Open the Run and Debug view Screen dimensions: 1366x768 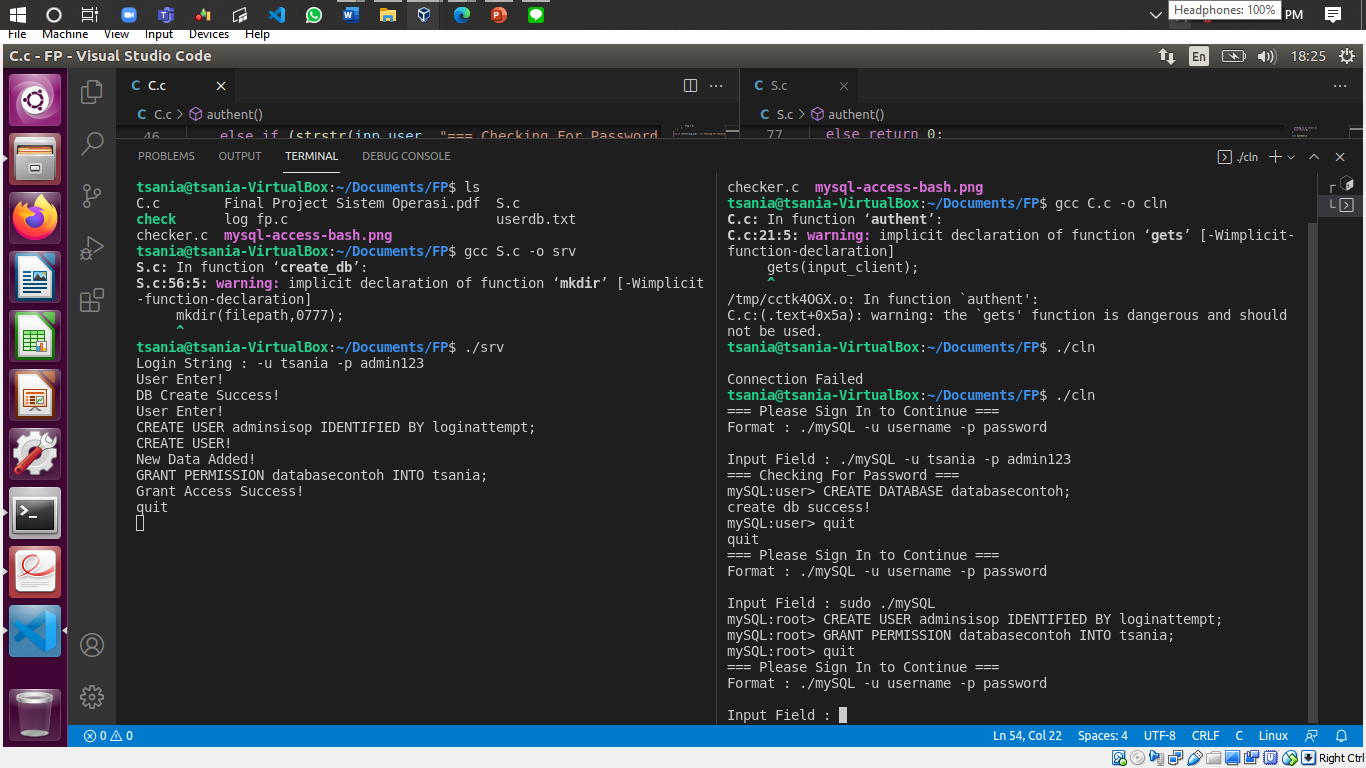pos(91,247)
